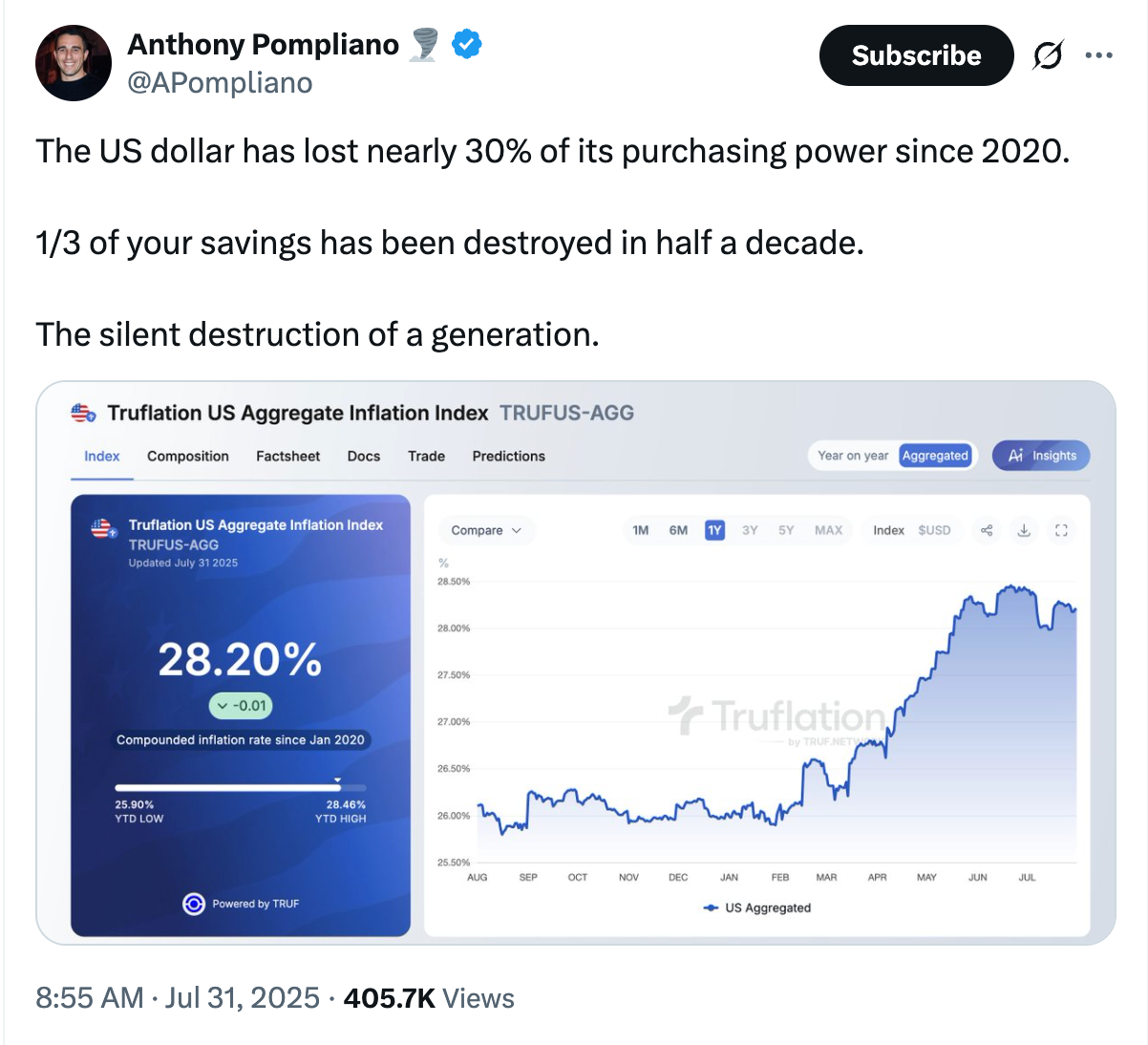Click the Grok actions icon on the tweet
1148x1045 pixels.
click(1049, 55)
